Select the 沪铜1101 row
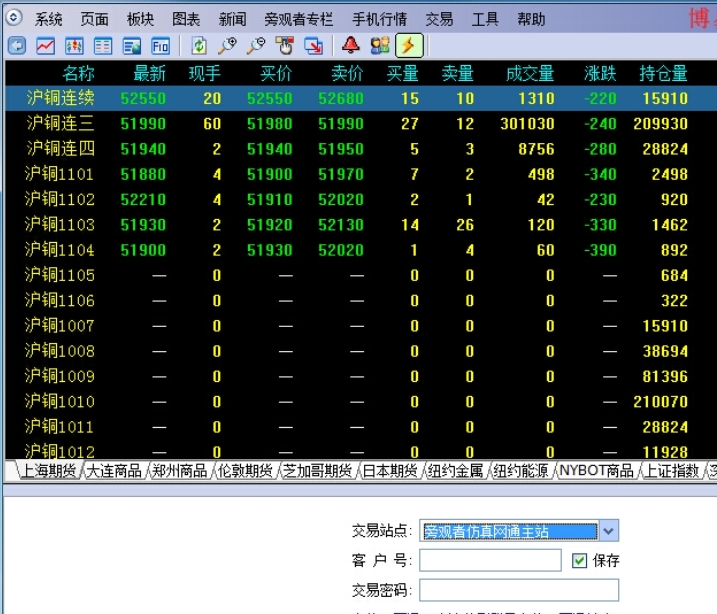Screen dimensions: 717x614 tap(360, 174)
